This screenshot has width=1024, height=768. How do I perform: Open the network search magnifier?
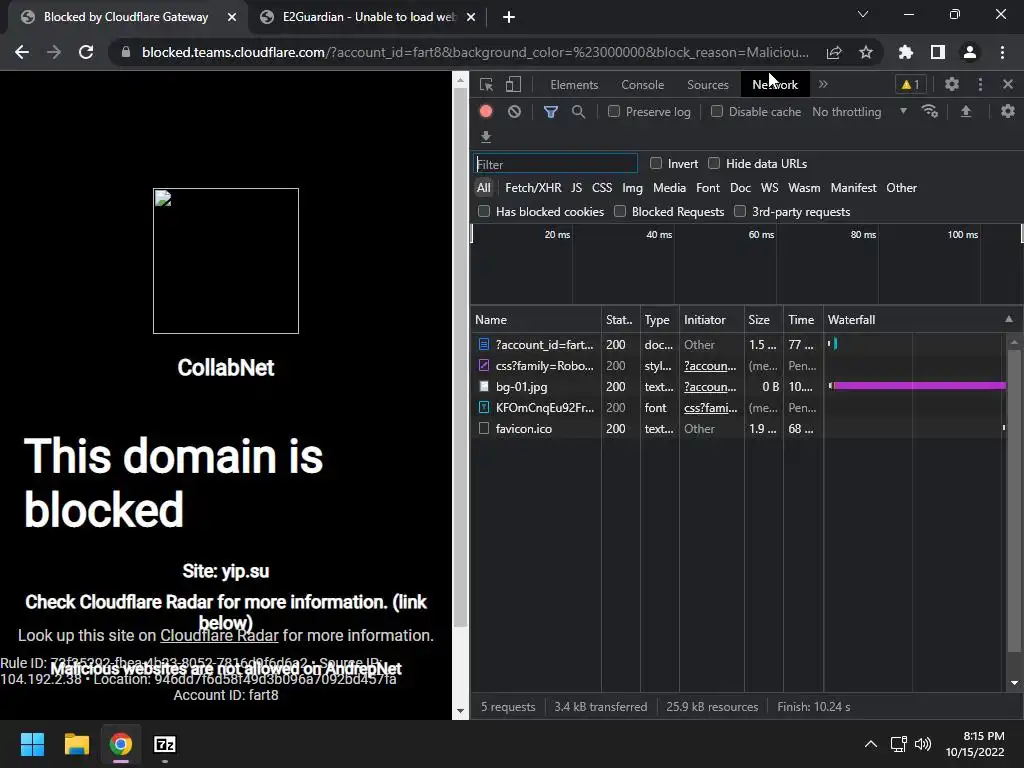pyautogui.click(x=578, y=112)
